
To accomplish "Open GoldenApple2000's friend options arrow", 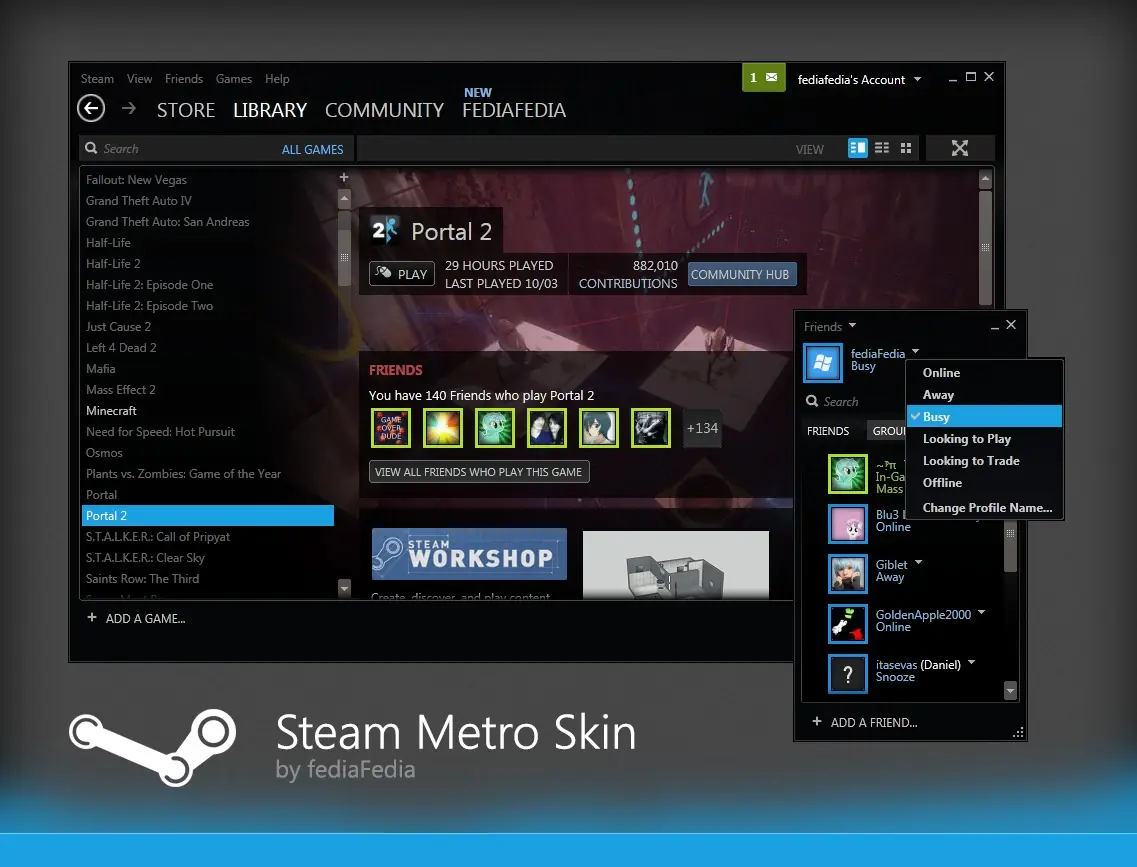I will [x=981, y=612].
